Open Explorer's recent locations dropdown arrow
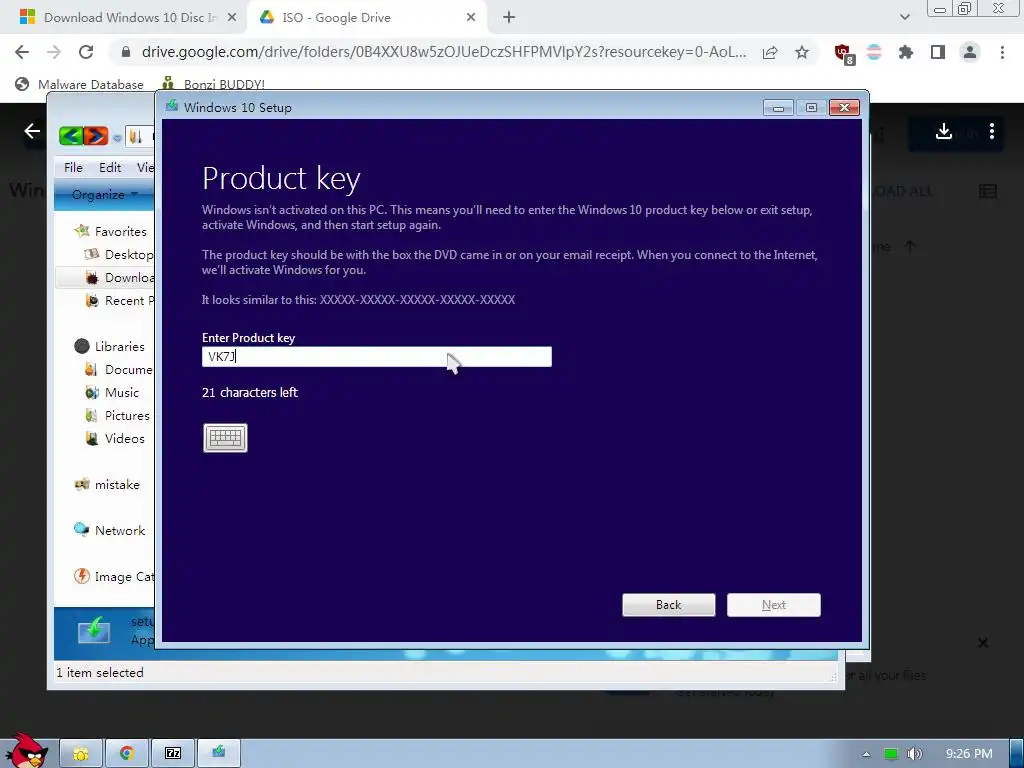 pyautogui.click(x=117, y=138)
